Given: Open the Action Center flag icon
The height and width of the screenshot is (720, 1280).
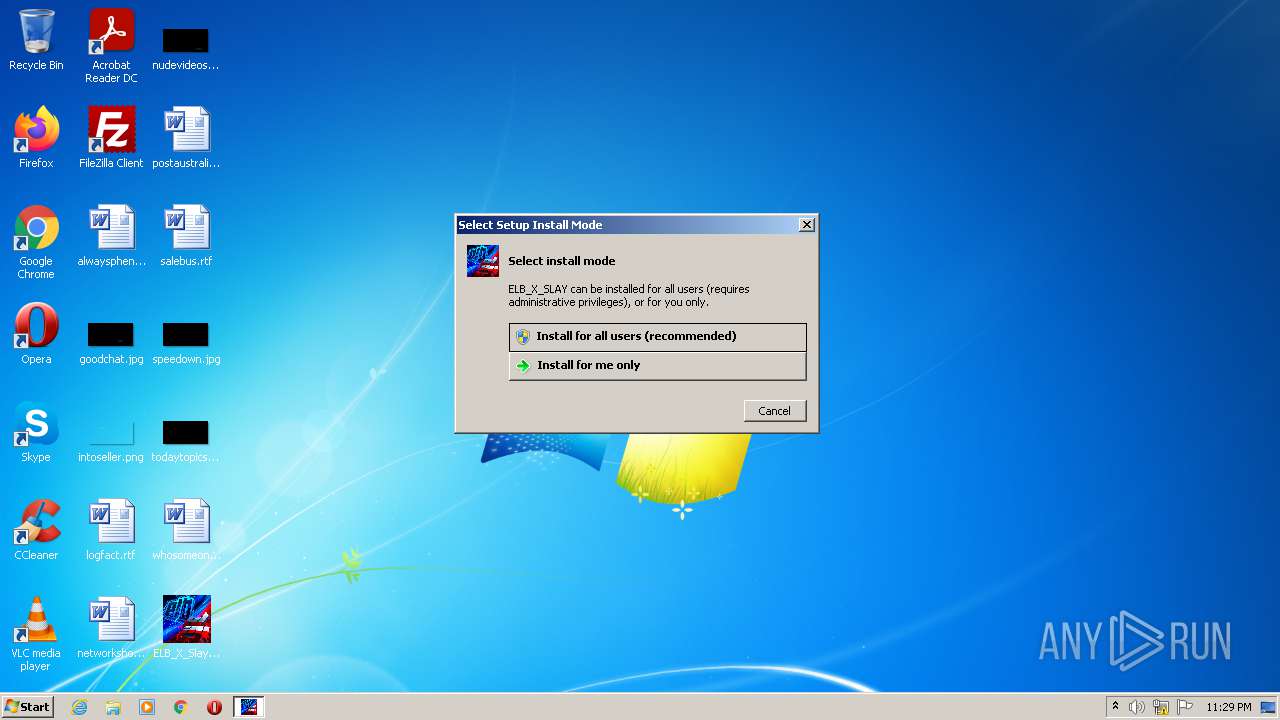Looking at the screenshot, I should point(1185,707).
